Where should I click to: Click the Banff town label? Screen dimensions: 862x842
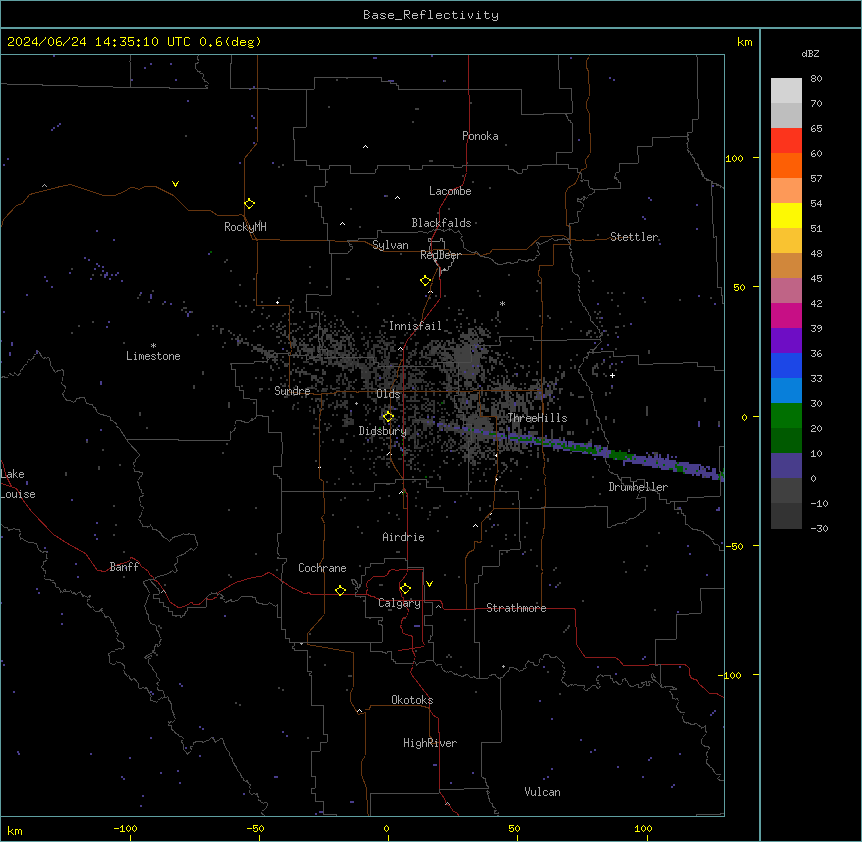click(124, 567)
